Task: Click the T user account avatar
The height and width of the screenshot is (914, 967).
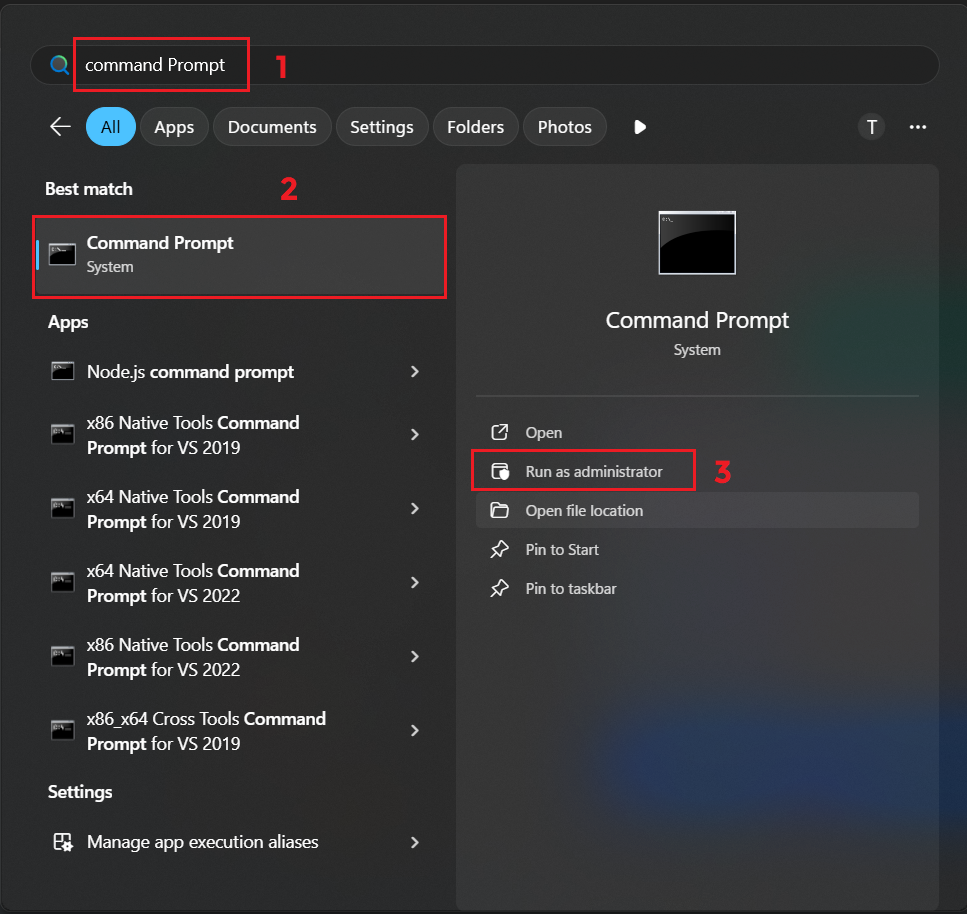Action: click(x=871, y=127)
